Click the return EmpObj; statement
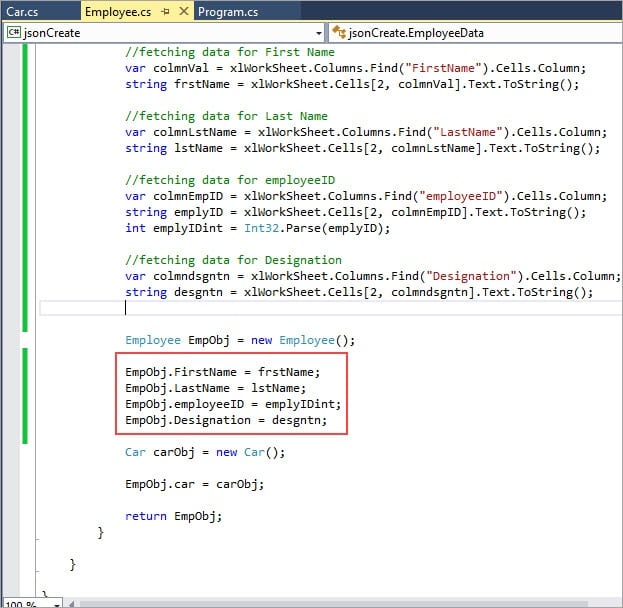Image resolution: width=623 pixels, height=608 pixels. tap(174, 516)
